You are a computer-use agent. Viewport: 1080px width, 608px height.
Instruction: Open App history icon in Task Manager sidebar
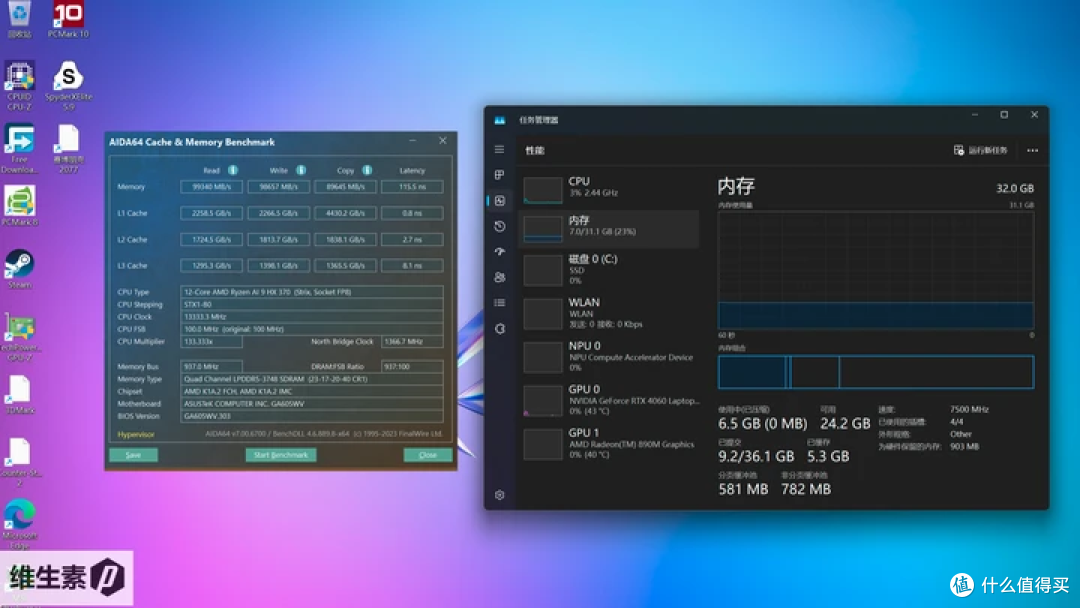500,226
